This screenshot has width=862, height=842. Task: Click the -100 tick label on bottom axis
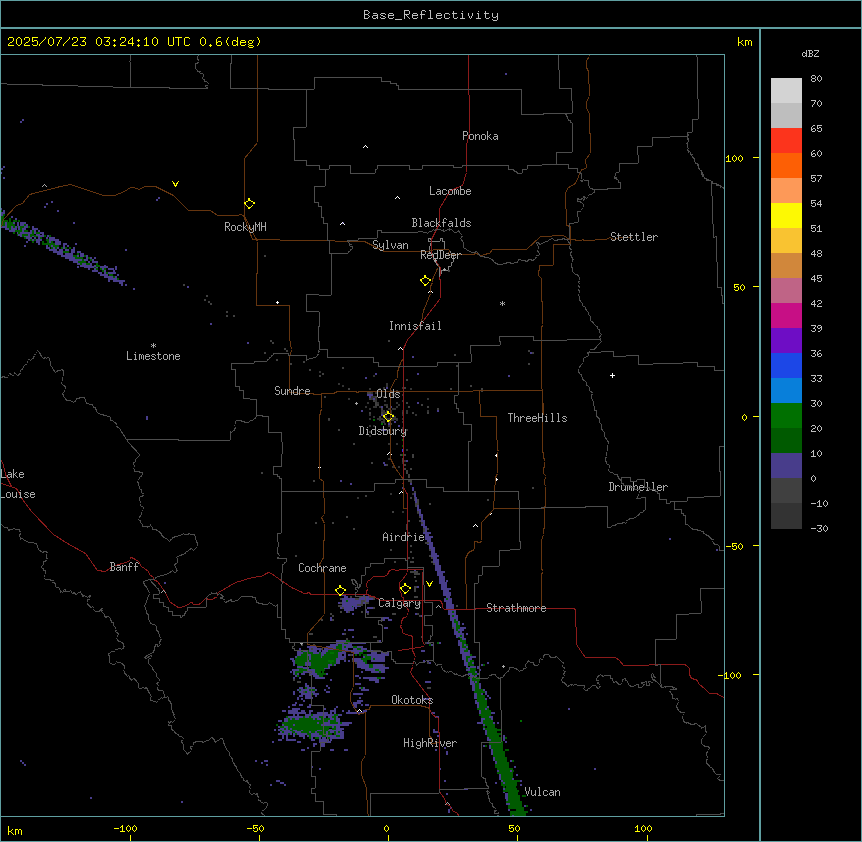(125, 829)
